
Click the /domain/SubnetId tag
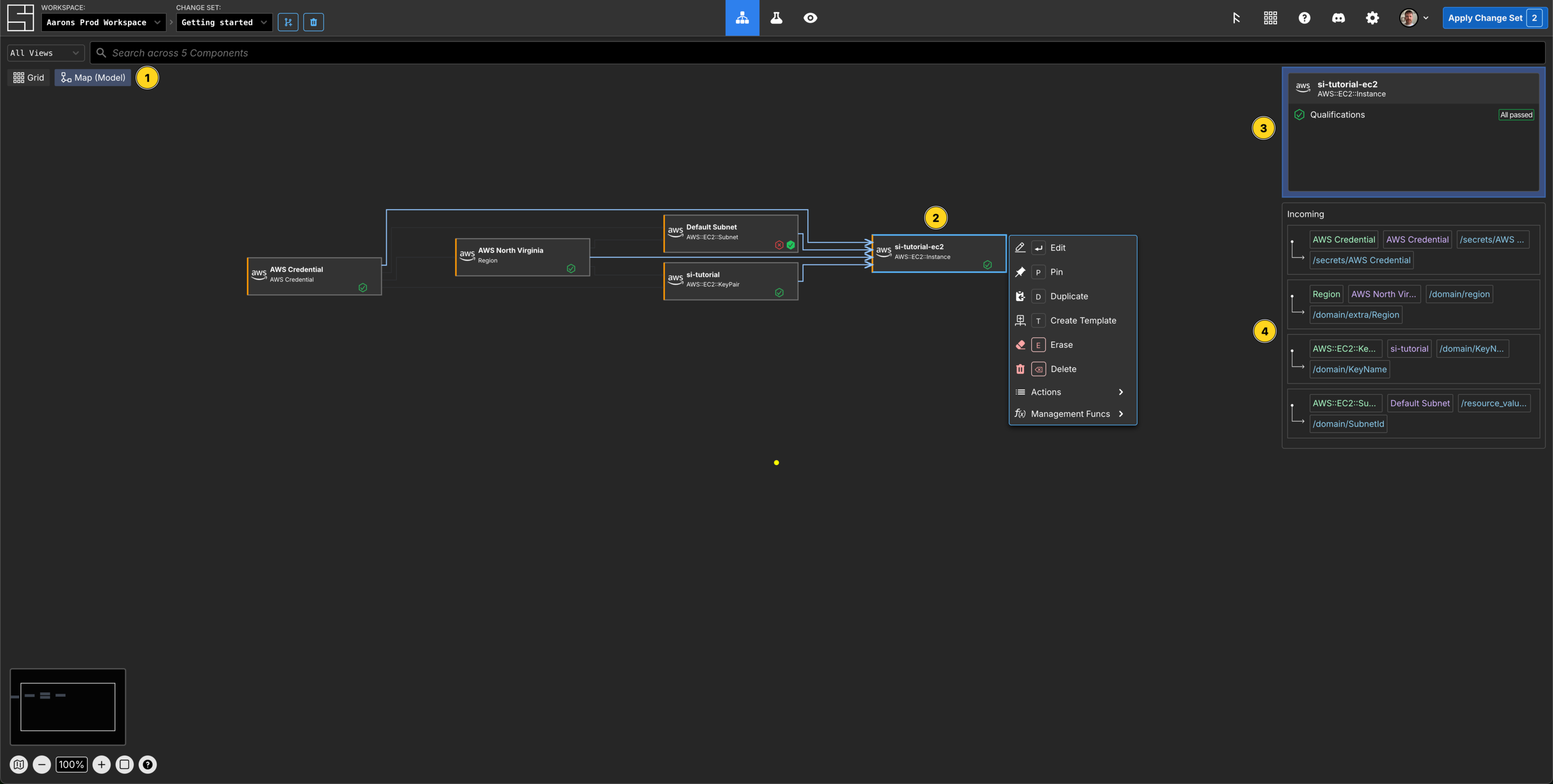pos(1348,424)
